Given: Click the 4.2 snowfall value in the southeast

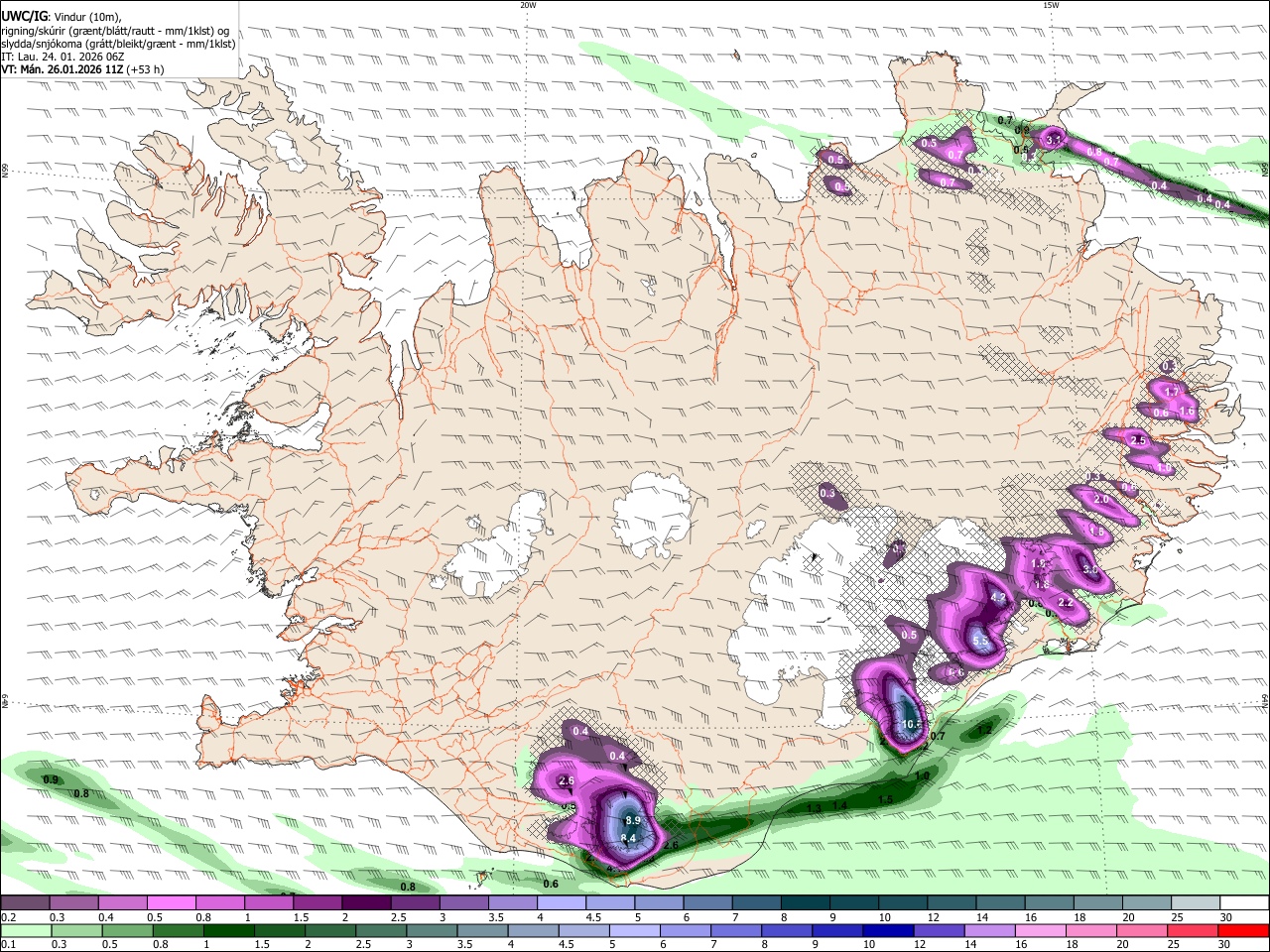Looking at the screenshot, I should pos(999,598).
